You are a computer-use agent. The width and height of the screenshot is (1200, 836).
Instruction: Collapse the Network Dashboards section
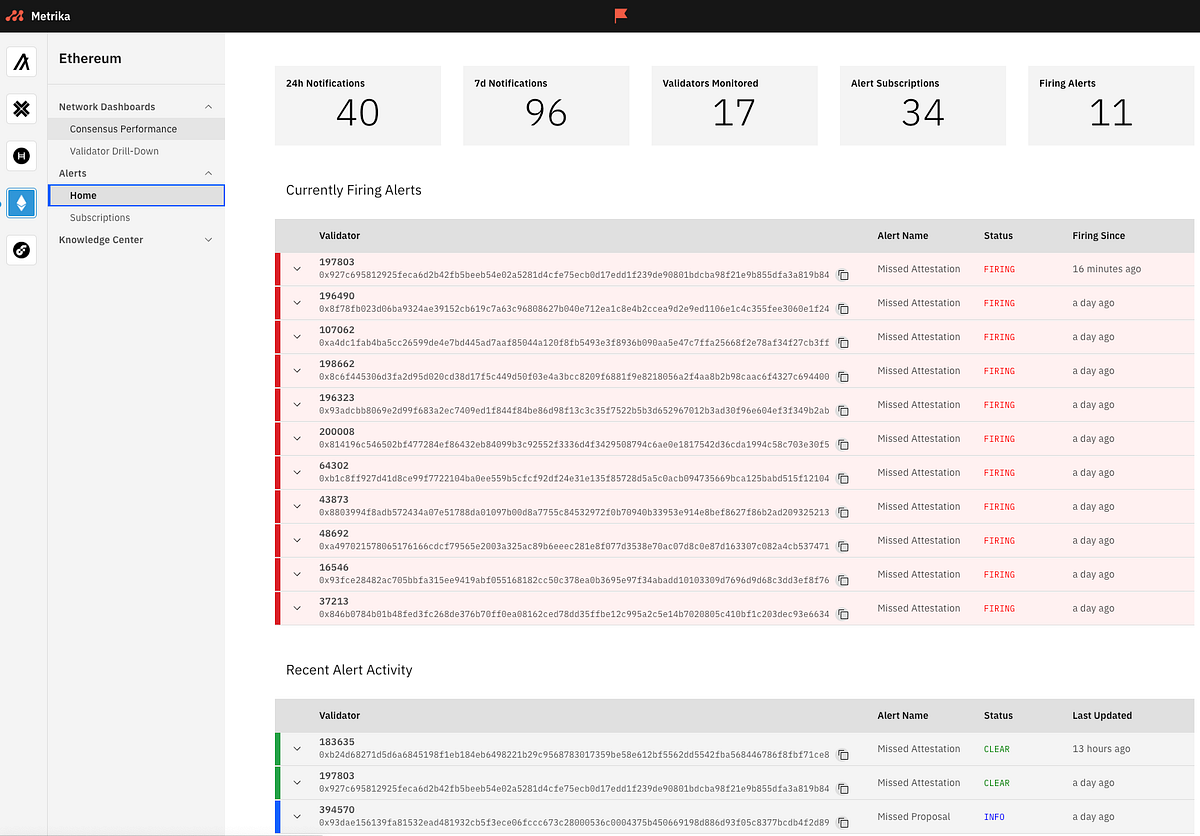(x=208, y=107)
